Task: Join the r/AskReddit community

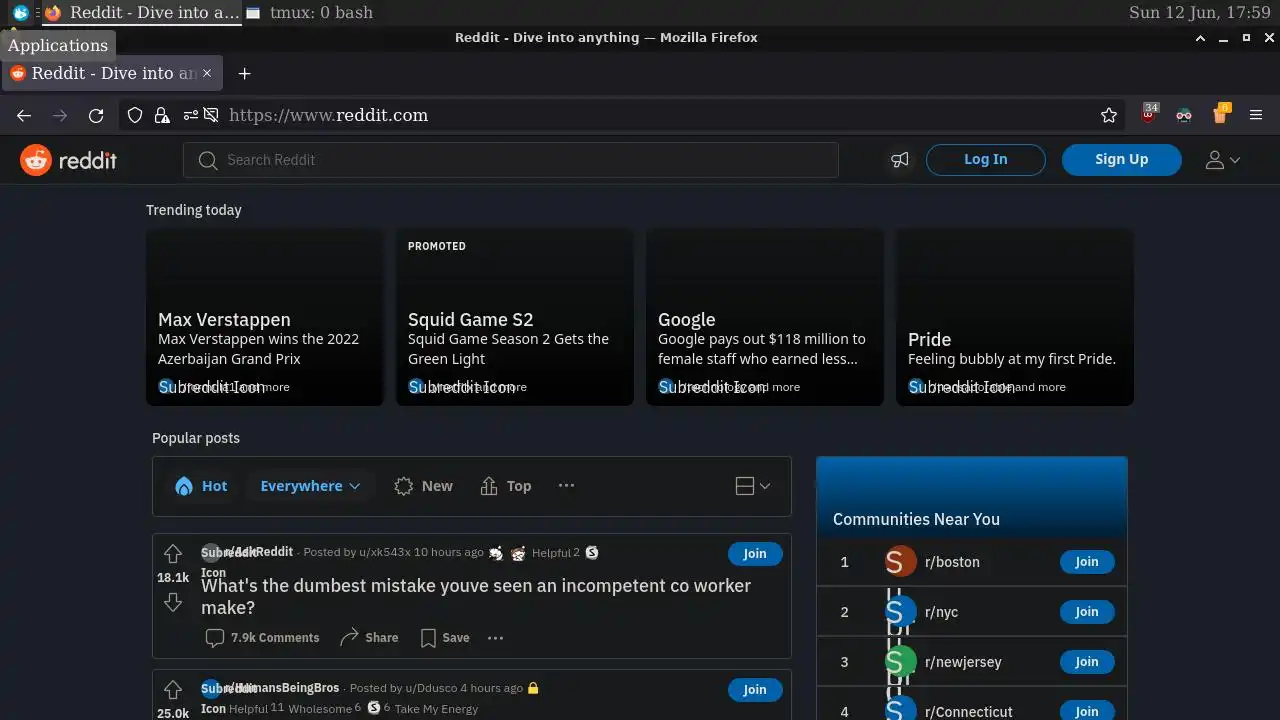Action: 755,554
